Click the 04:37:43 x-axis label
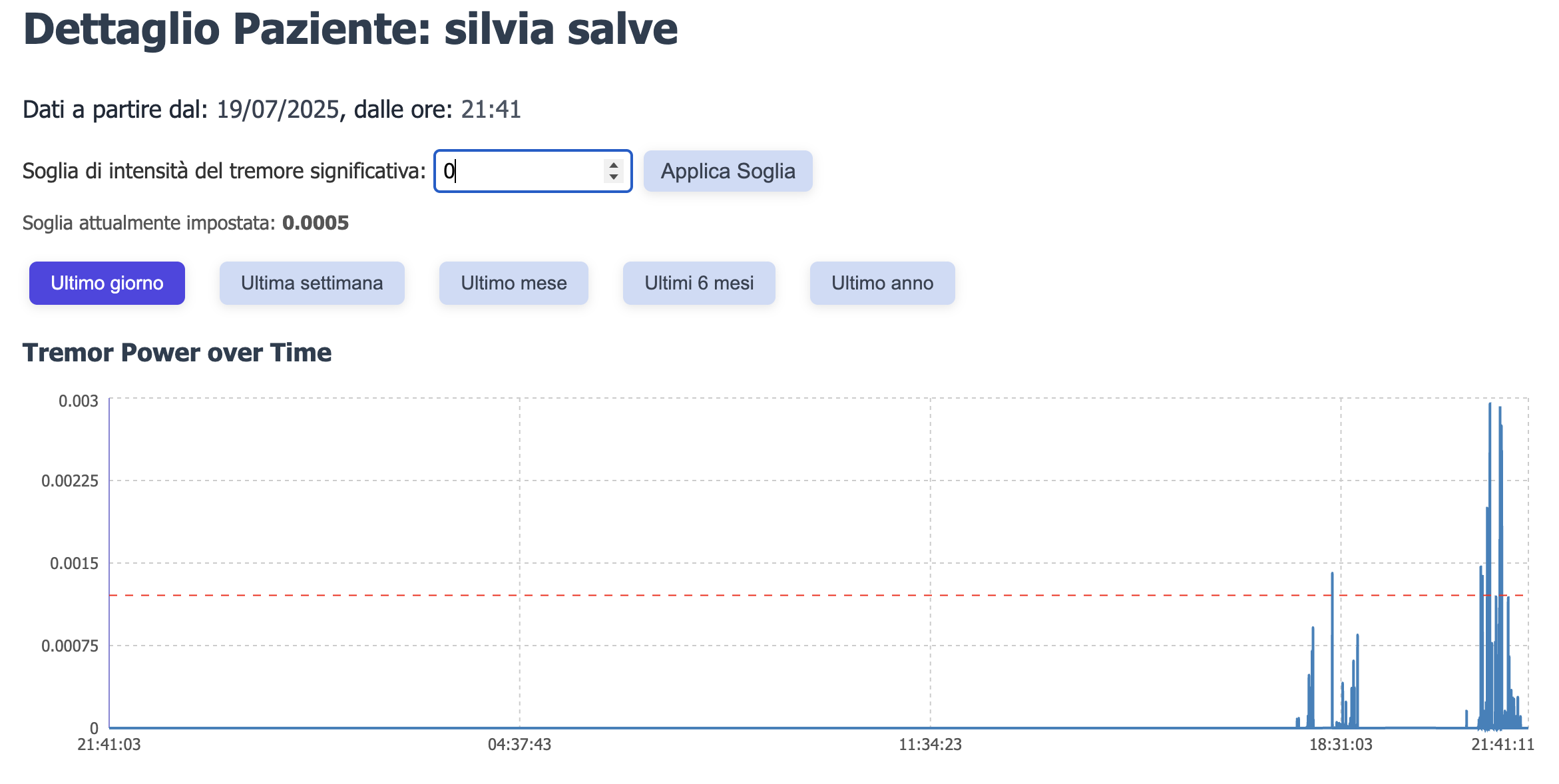This screenshot has height=784, width=1559. point(519,744)
